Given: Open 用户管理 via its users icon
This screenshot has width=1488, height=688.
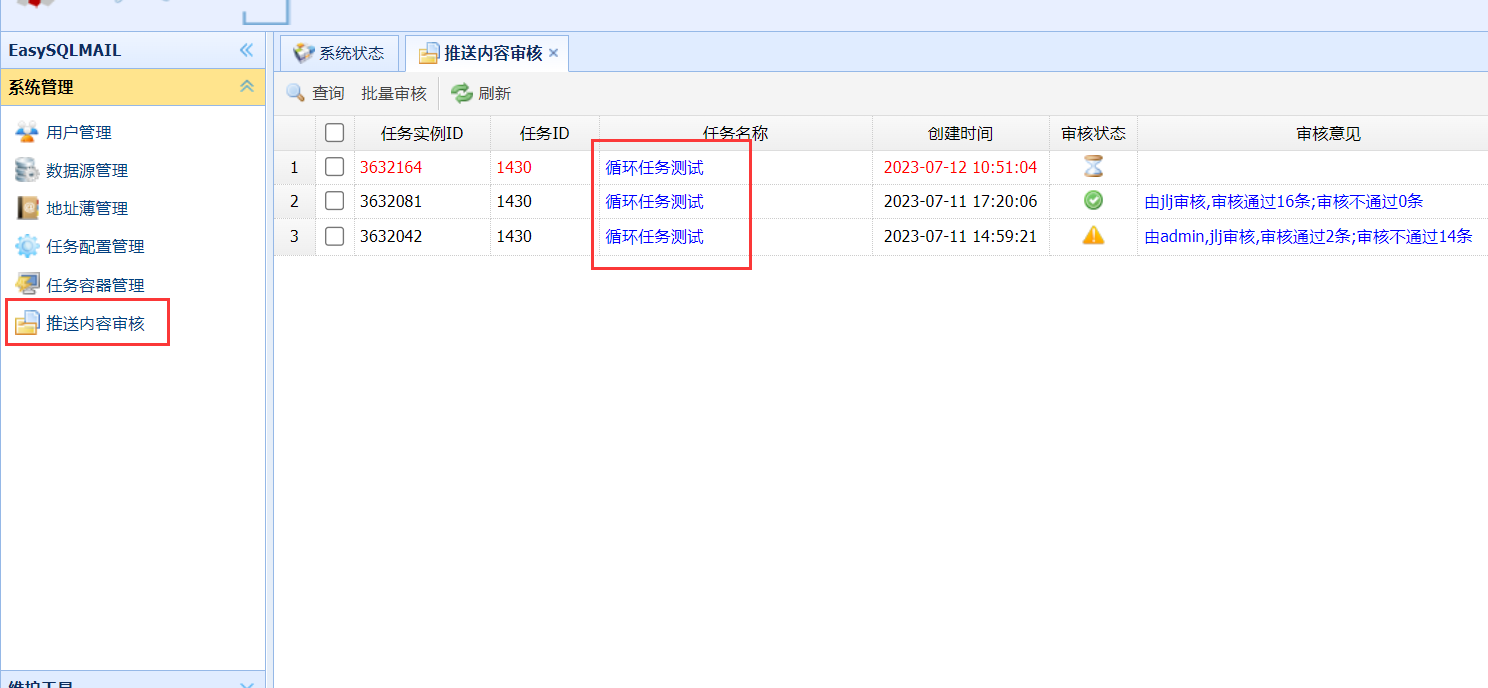Looking at the screenshot, I should pyautogui.click(x=27, y=132).
